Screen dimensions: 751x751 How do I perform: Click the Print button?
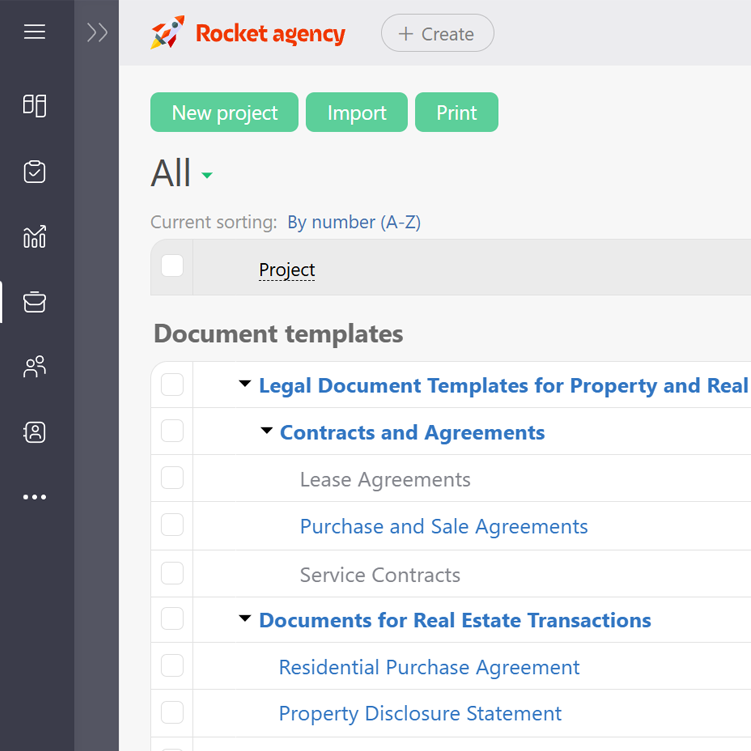click(x=456, y=113)
